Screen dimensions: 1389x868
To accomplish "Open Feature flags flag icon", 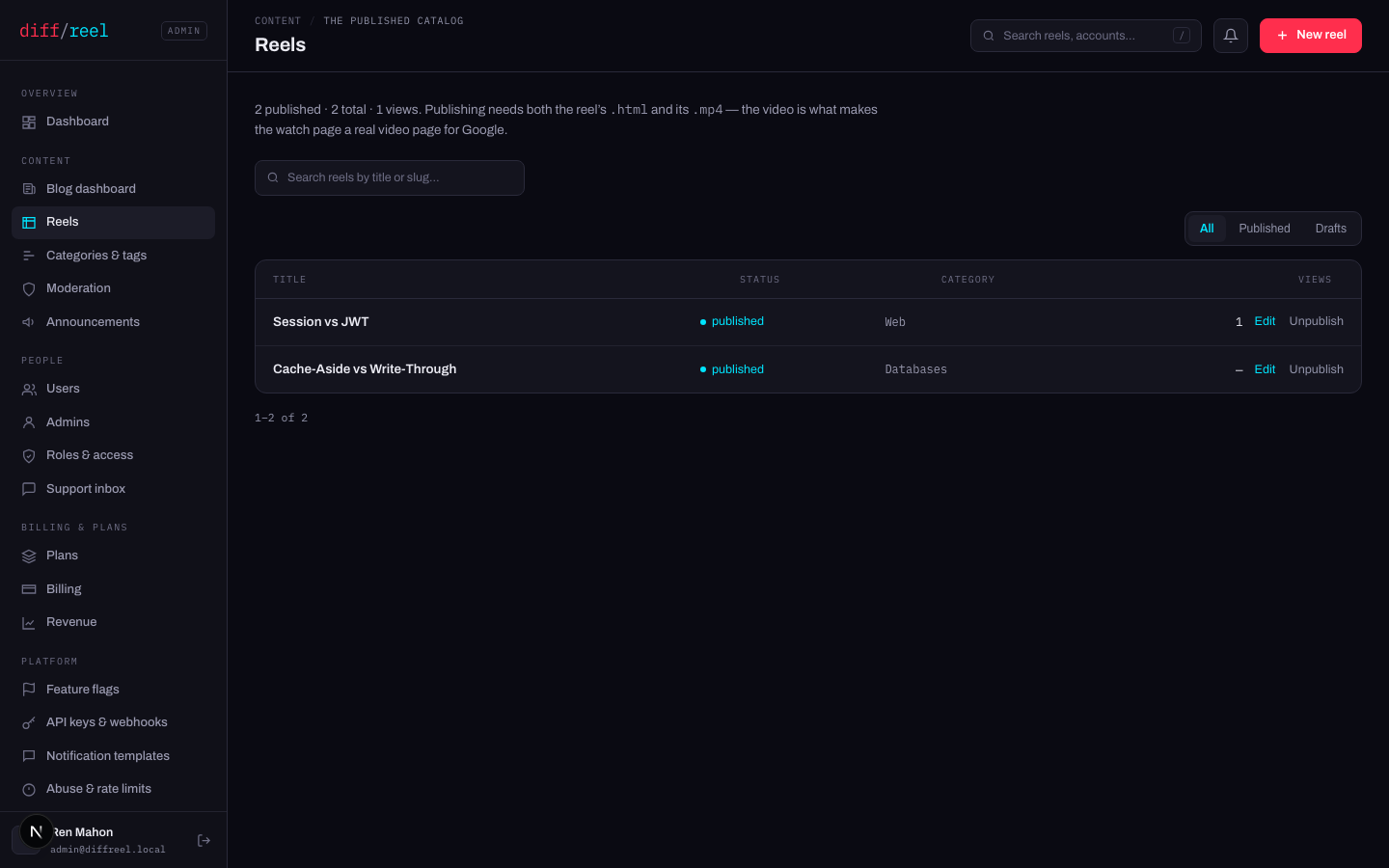I will point(29,690).
